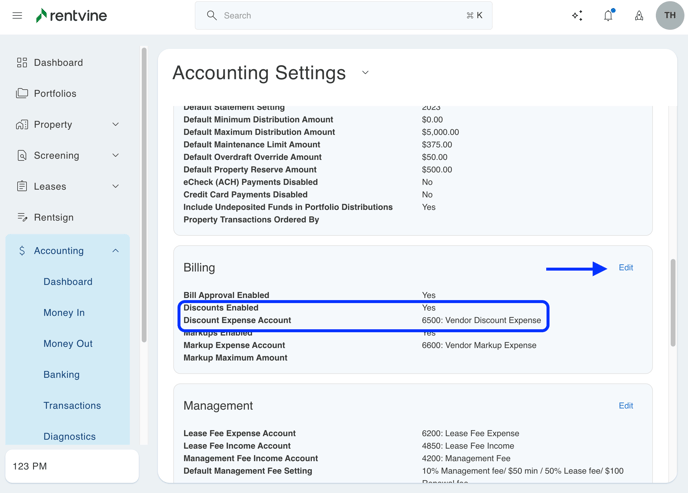
Task: Click the AI sparkle icon
Action: pyautogui.click(x=577, y=16)
